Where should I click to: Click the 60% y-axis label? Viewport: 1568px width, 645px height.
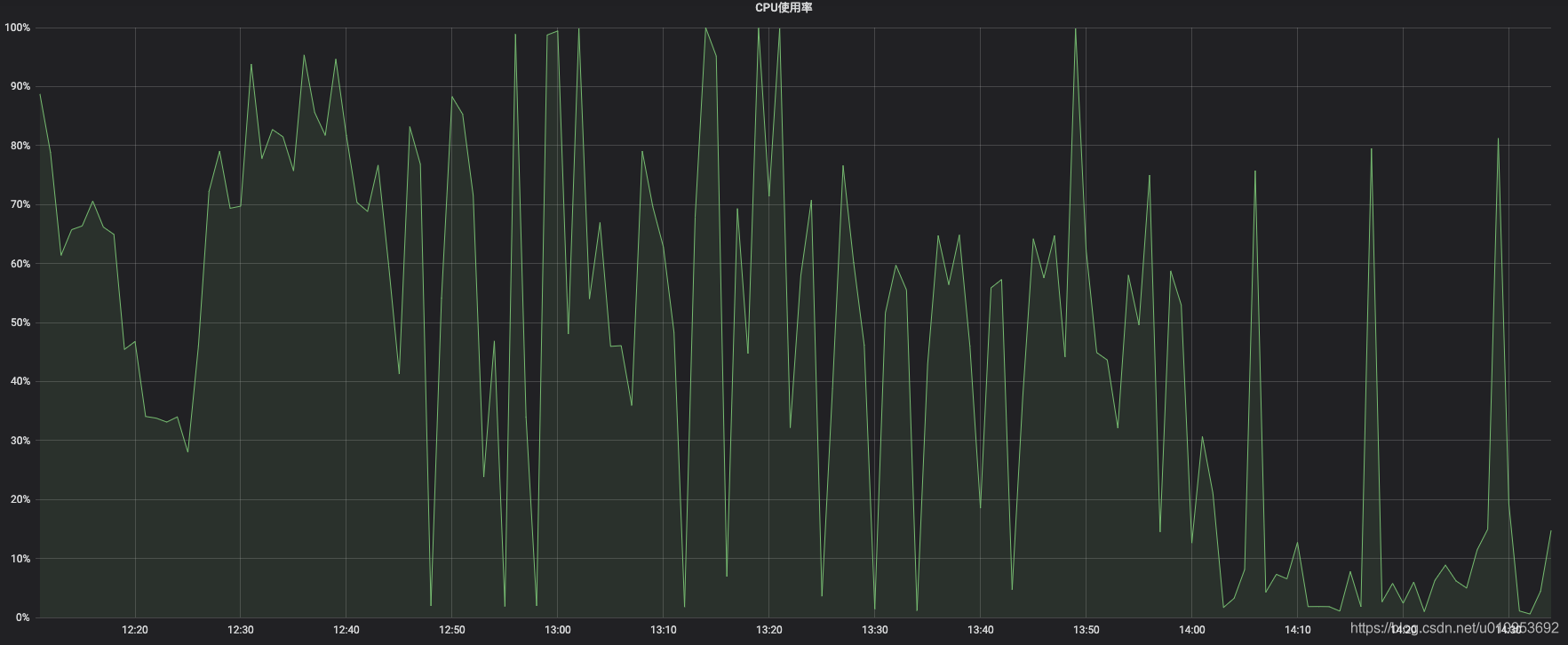(20, 264)
